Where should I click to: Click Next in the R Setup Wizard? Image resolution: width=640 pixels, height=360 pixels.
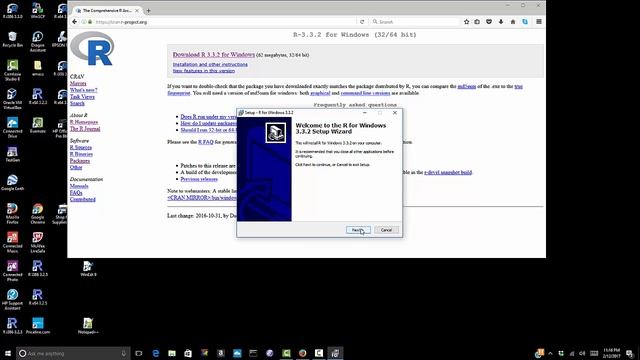(x=358, y=230)
